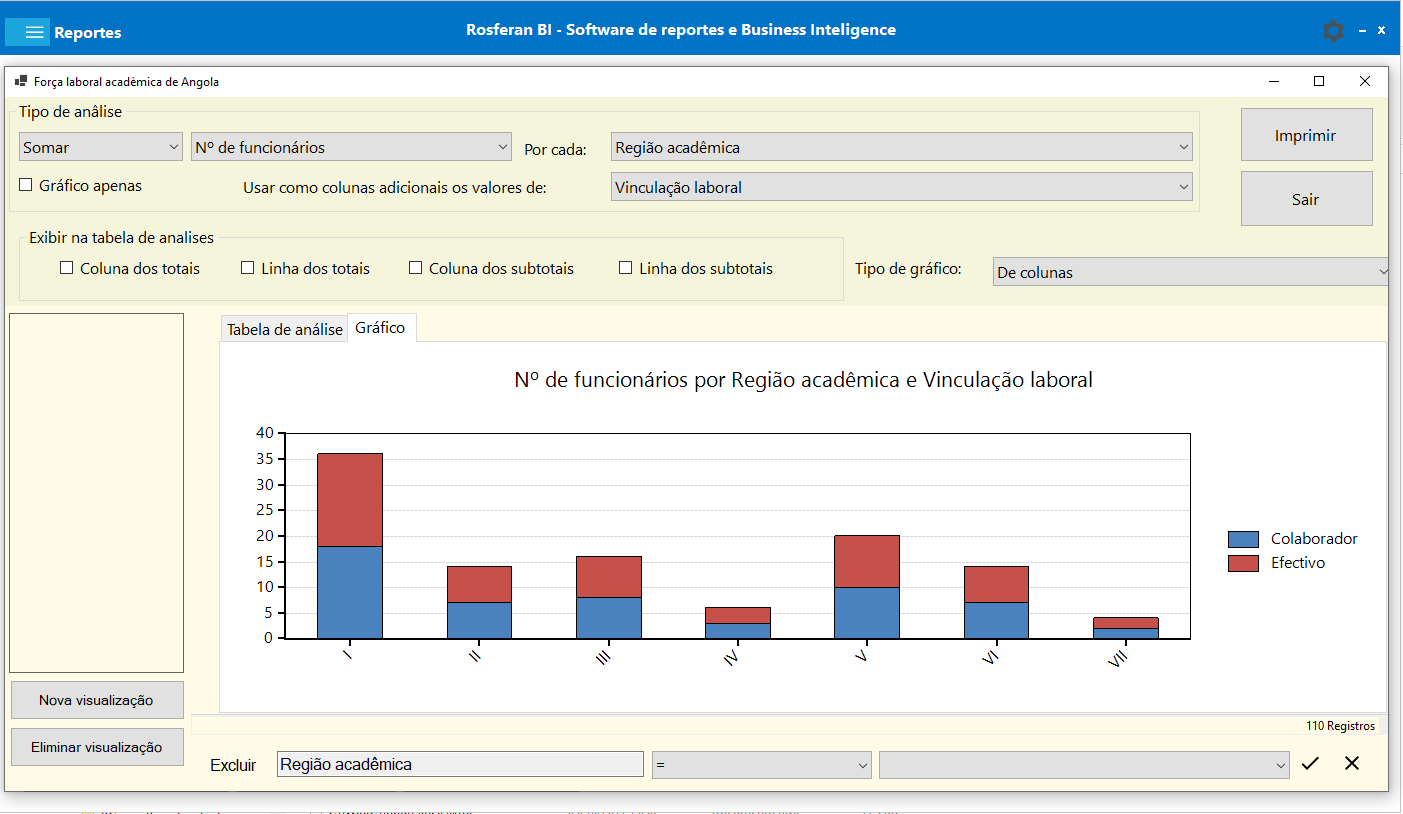Viewport: 1403px width, 814px height.
Task: Check the Linha dos subtotais option
Action: click(626, 268)
